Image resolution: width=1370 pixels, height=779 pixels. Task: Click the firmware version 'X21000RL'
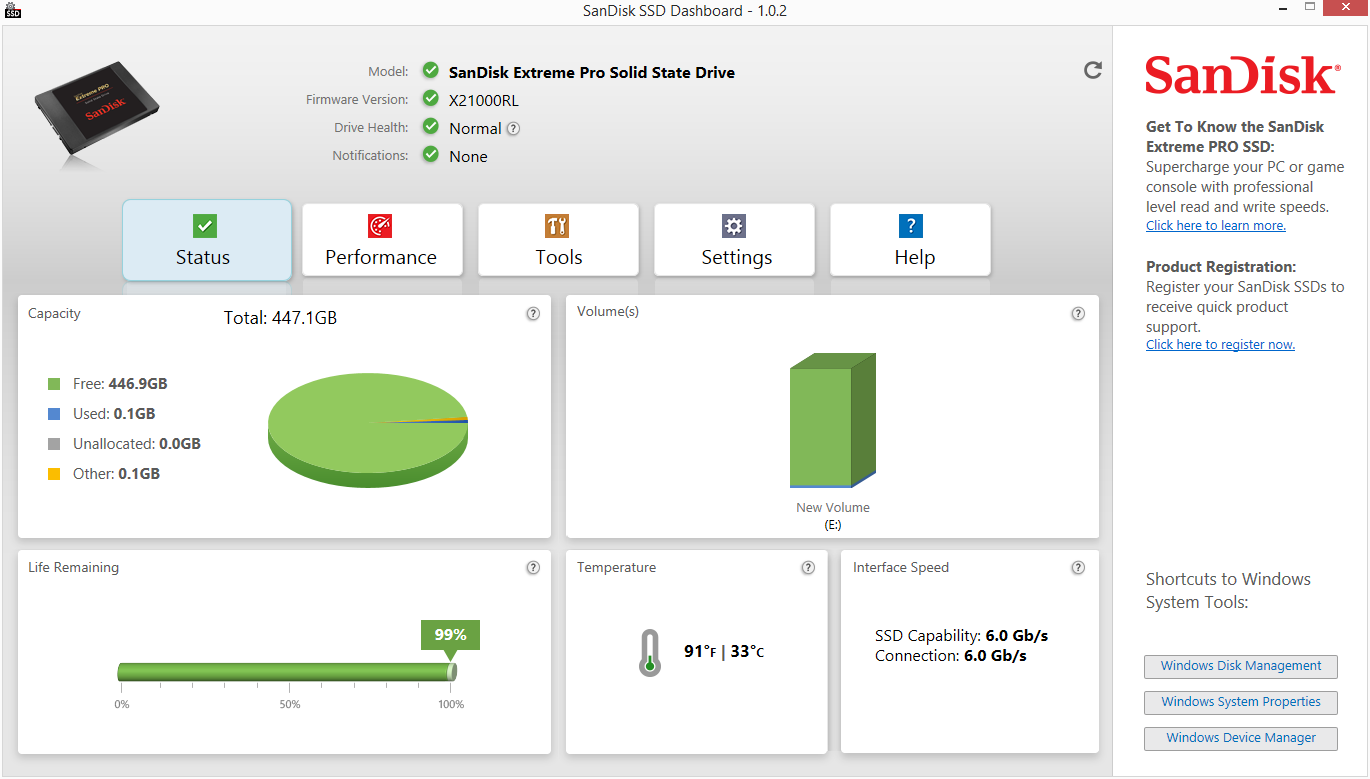[484, 100]
